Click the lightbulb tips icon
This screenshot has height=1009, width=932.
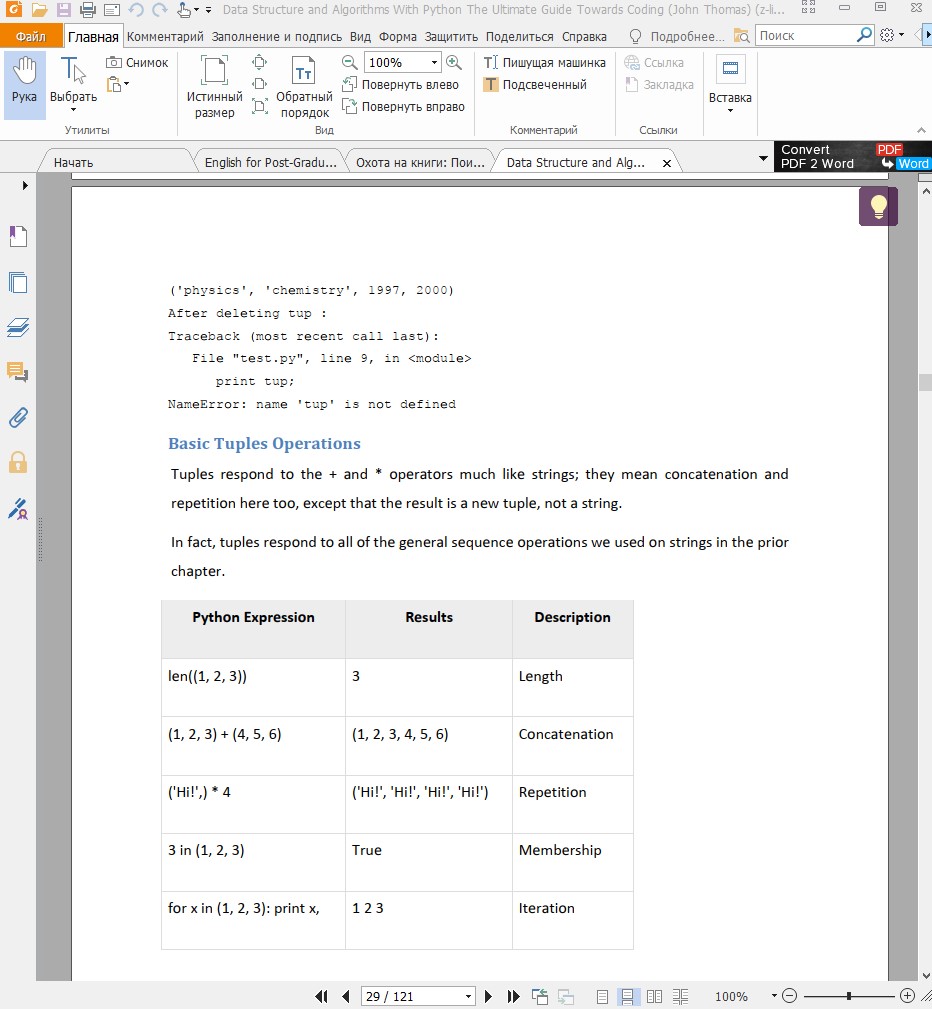point(878,207)
